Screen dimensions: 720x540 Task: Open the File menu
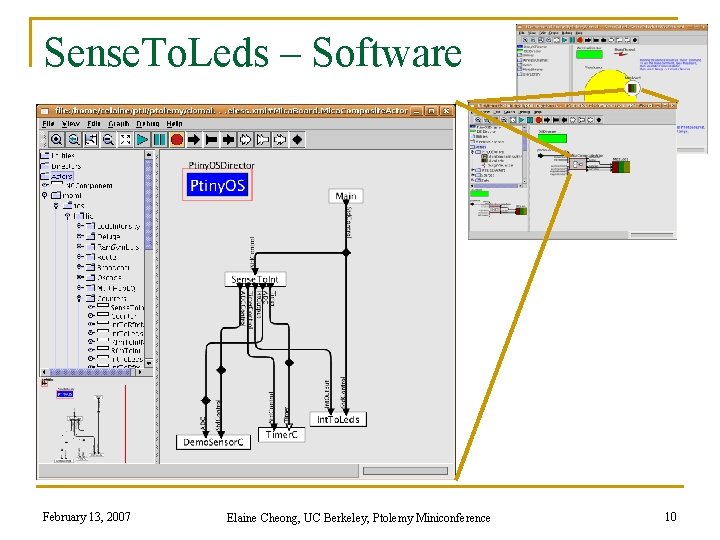[x=48, y=124]
